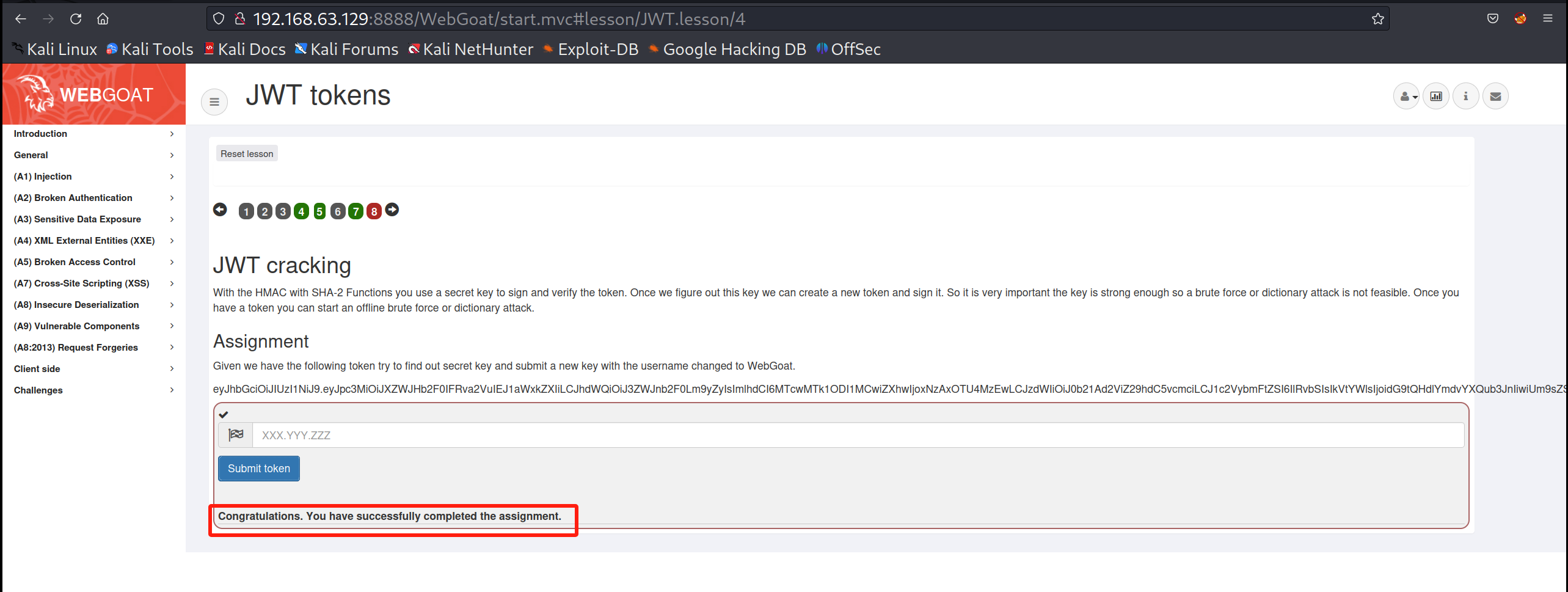Jump to lesson page 2
This screenshot has height=592, width=1568.
click(x=264, y=211)
